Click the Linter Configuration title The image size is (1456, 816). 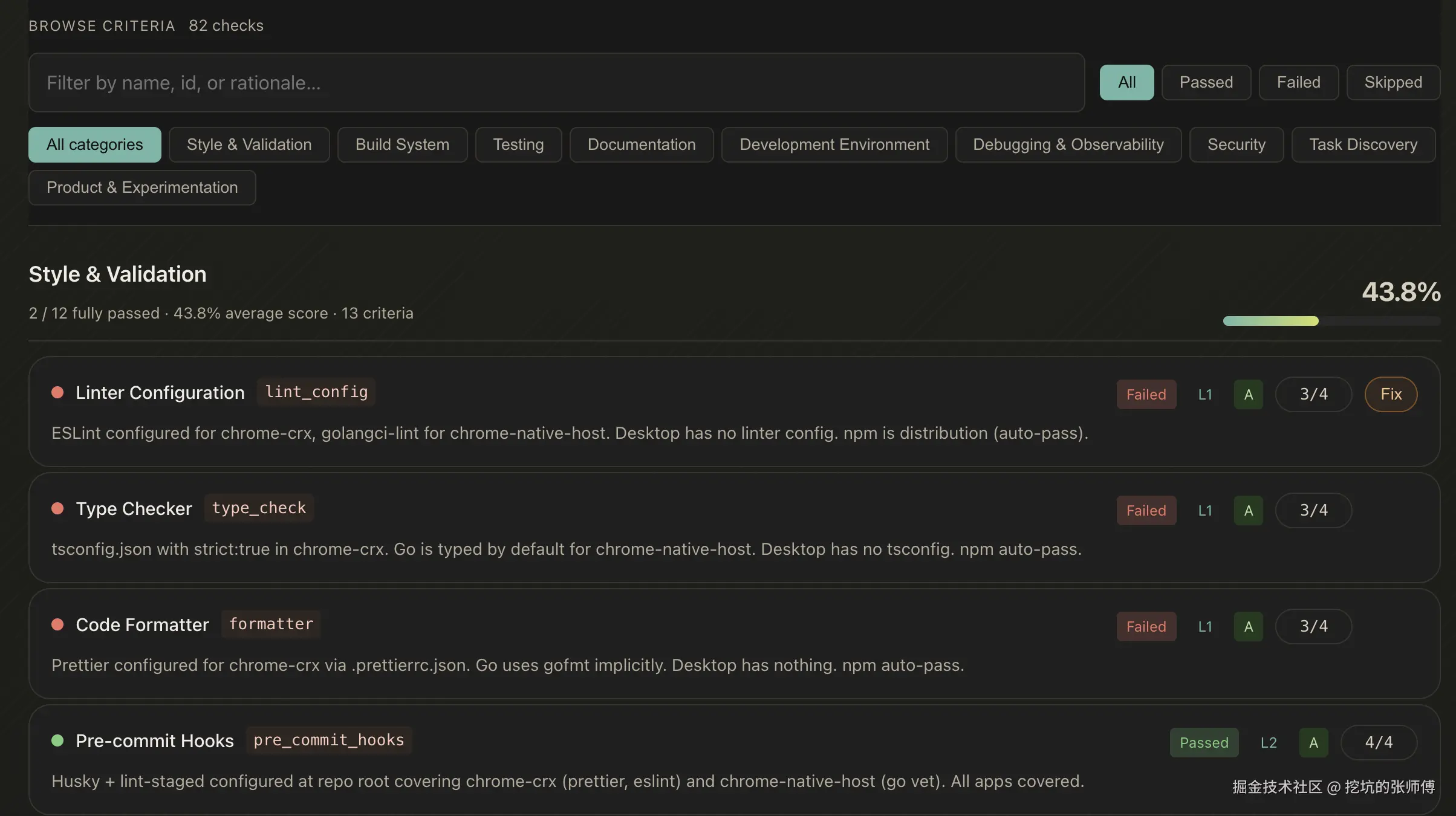[x=160, y=393]
